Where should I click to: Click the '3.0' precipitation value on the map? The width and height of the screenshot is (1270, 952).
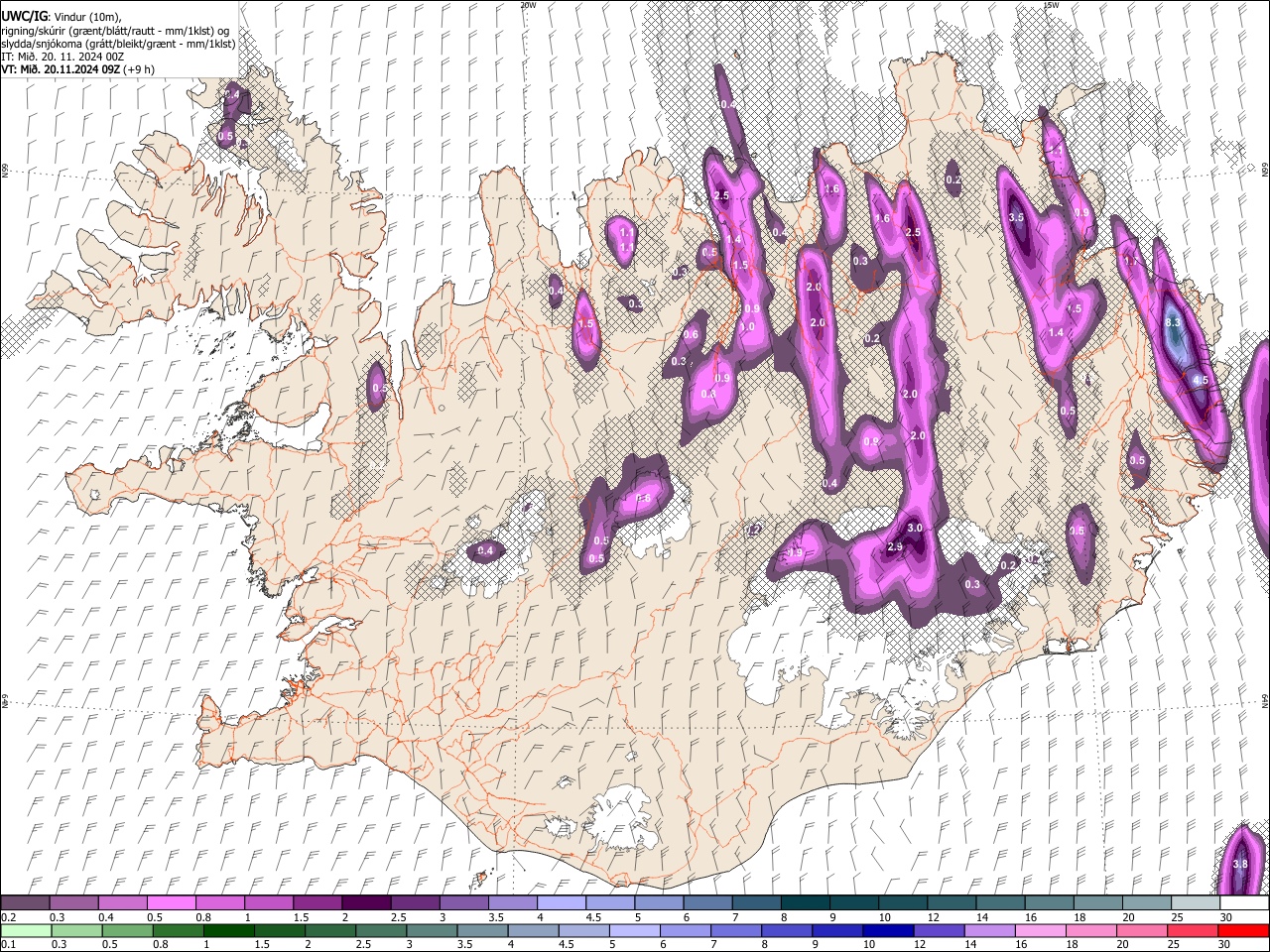pyautogui.click(x=915, y=528)
